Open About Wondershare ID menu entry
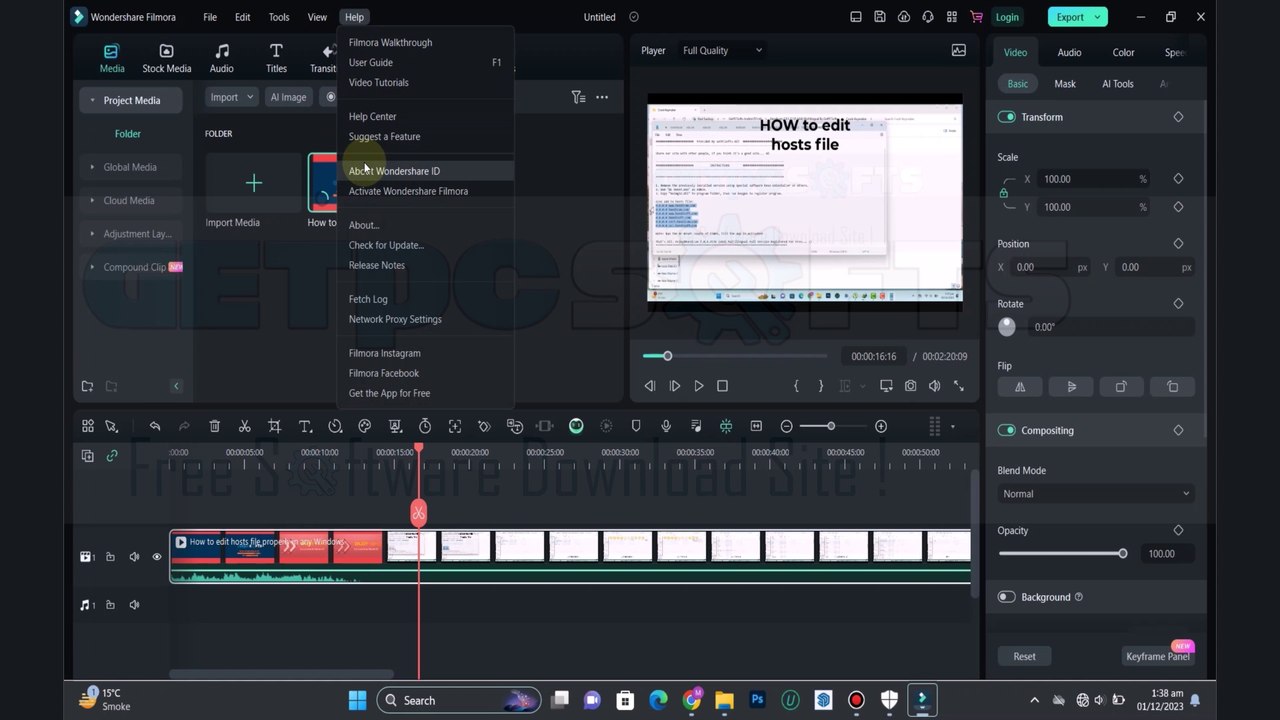The image size is (1280, 720). [x=425, y=171]
